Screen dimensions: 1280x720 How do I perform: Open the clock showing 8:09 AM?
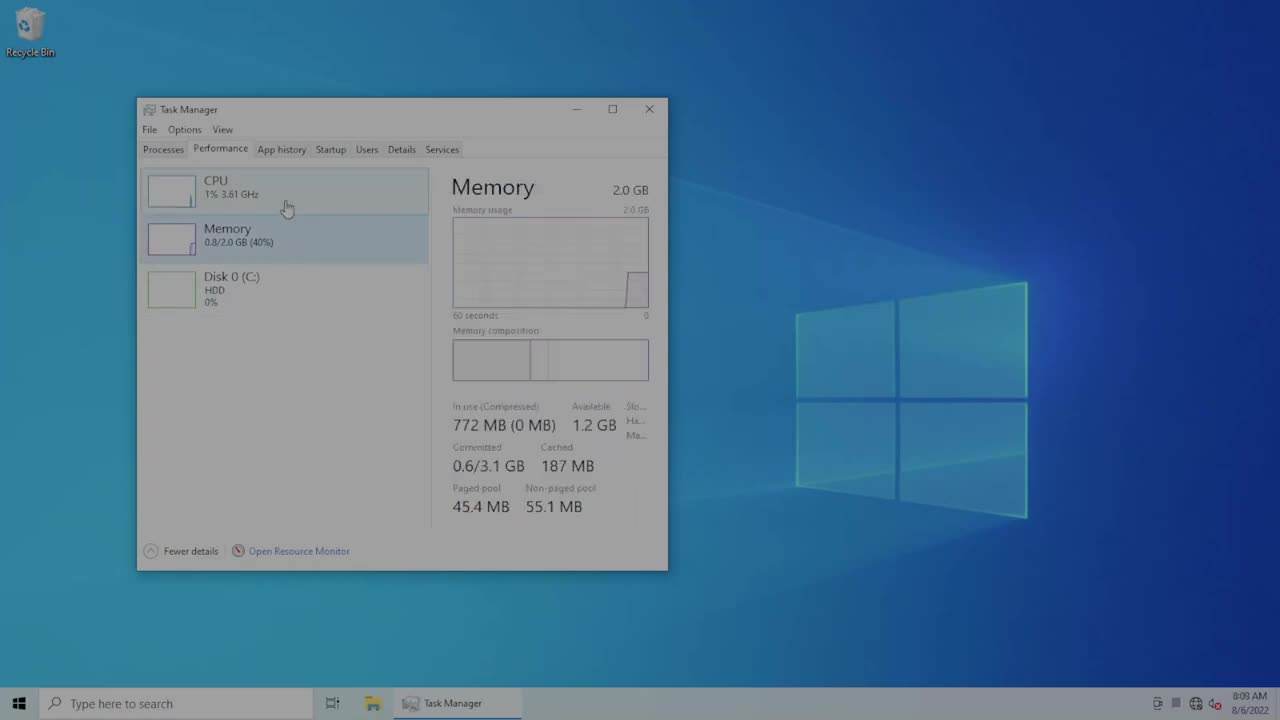(1250, 704)
